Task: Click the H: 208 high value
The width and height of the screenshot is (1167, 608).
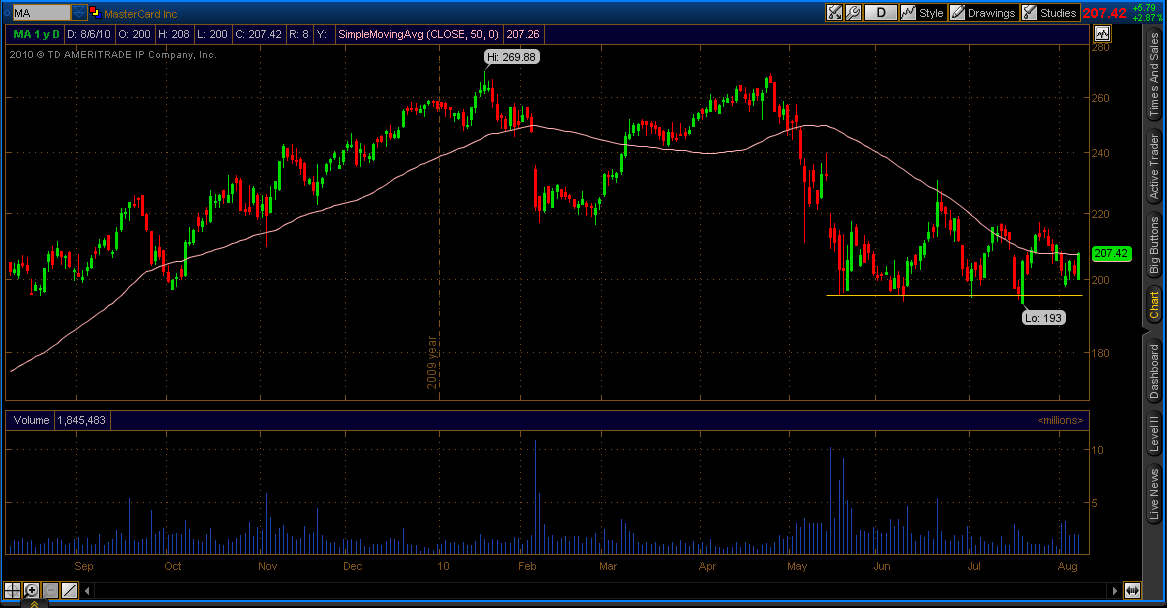Action: coord(174,34)
